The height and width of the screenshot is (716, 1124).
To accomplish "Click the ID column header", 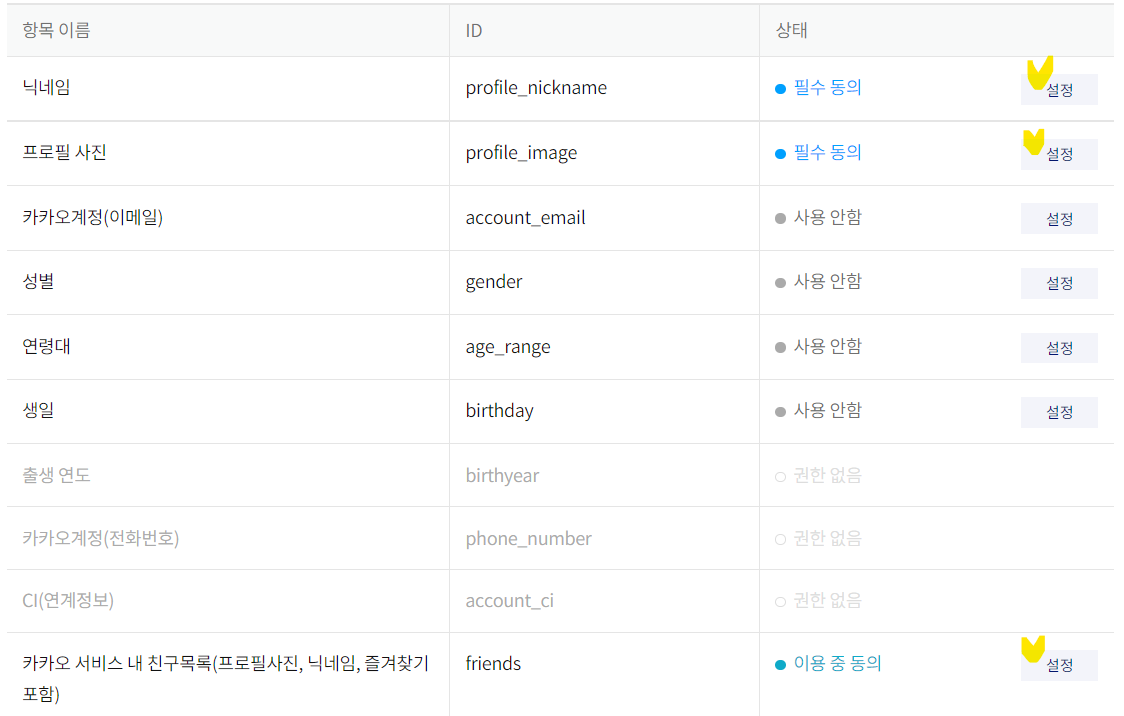I will [473, 30].
